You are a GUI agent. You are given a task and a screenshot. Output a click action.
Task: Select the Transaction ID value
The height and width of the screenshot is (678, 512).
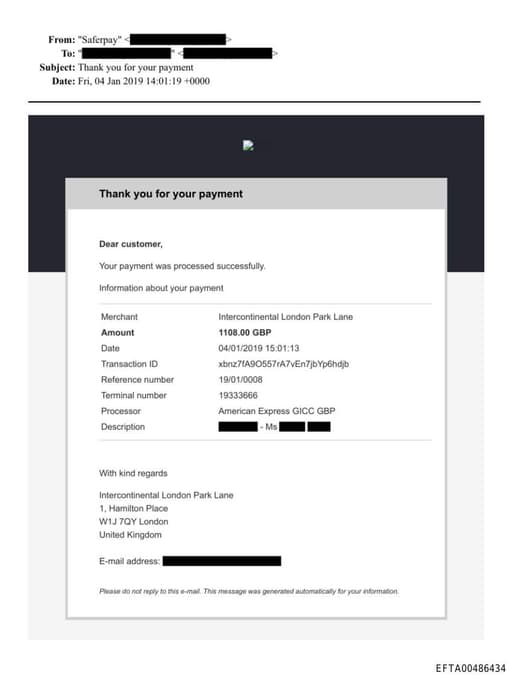[x=284, y=364]
